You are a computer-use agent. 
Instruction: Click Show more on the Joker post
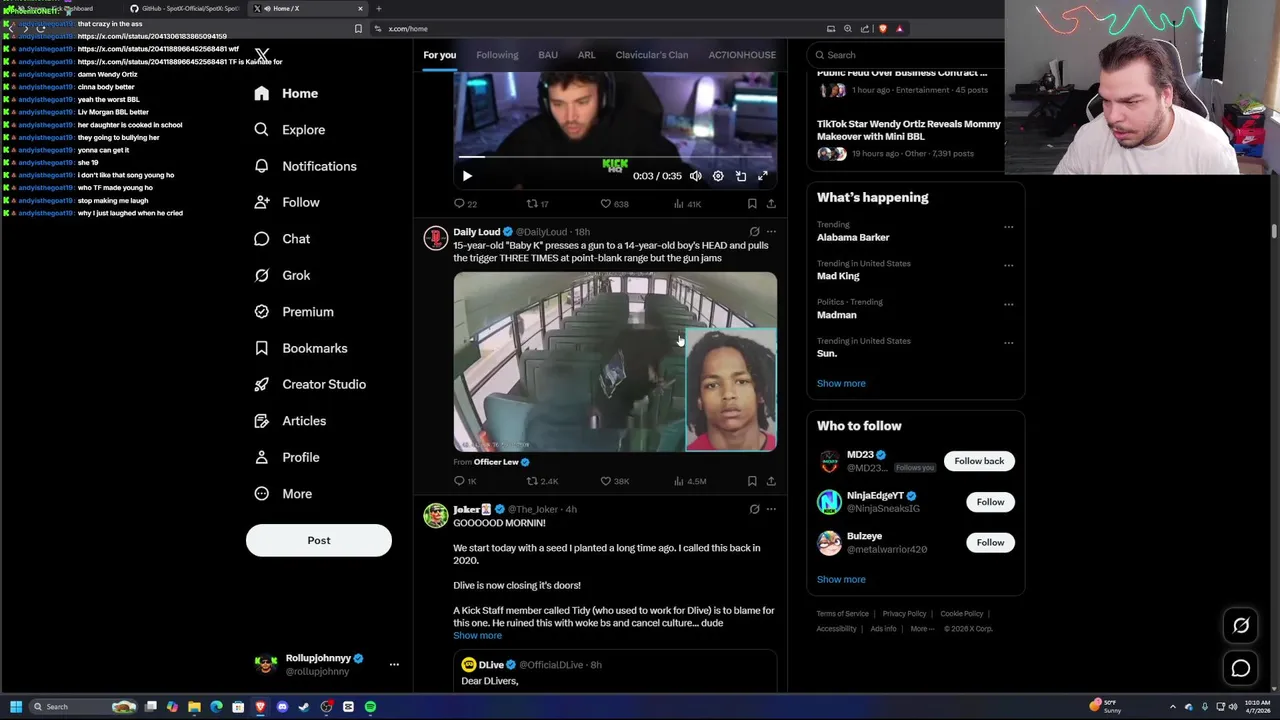(477, 636)
